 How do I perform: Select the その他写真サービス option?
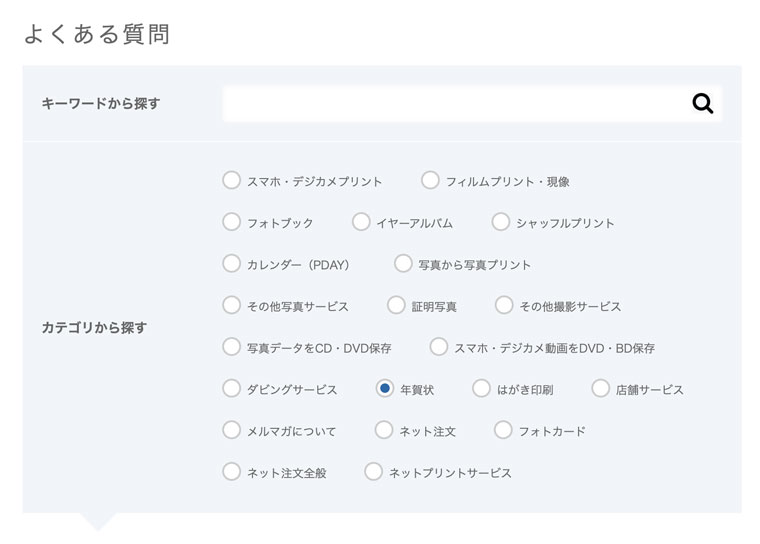tap(232, 305)
